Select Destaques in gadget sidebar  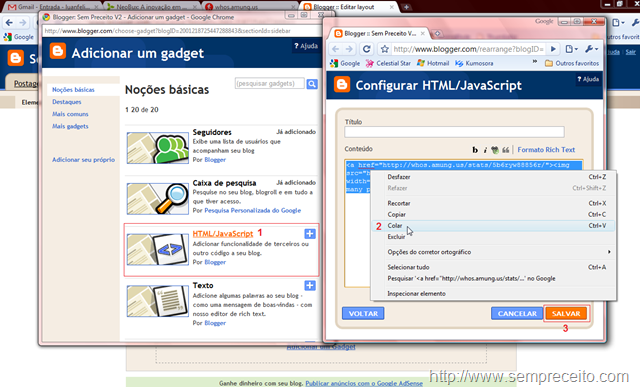click(x=67, y=102)
